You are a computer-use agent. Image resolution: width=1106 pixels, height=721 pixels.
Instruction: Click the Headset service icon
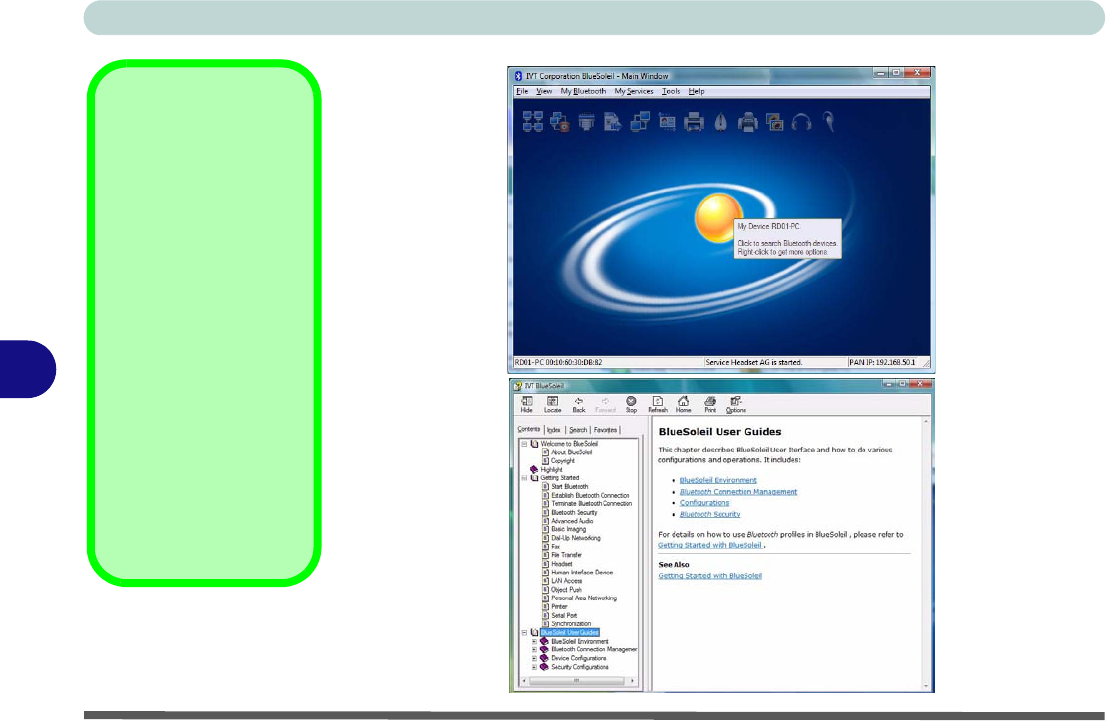829,122
